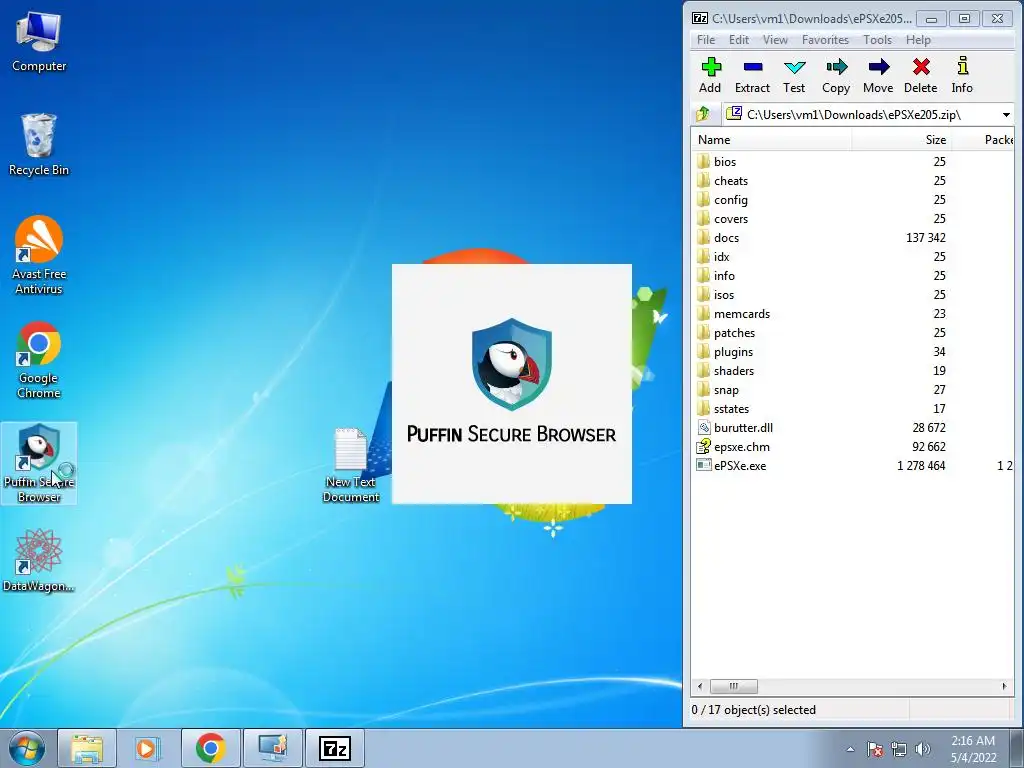The height and width of the screenshot is (768, 1024).
Task: Click the 1 278 464 size of ePSXe.exe
Action: click(x=921, y=466)
